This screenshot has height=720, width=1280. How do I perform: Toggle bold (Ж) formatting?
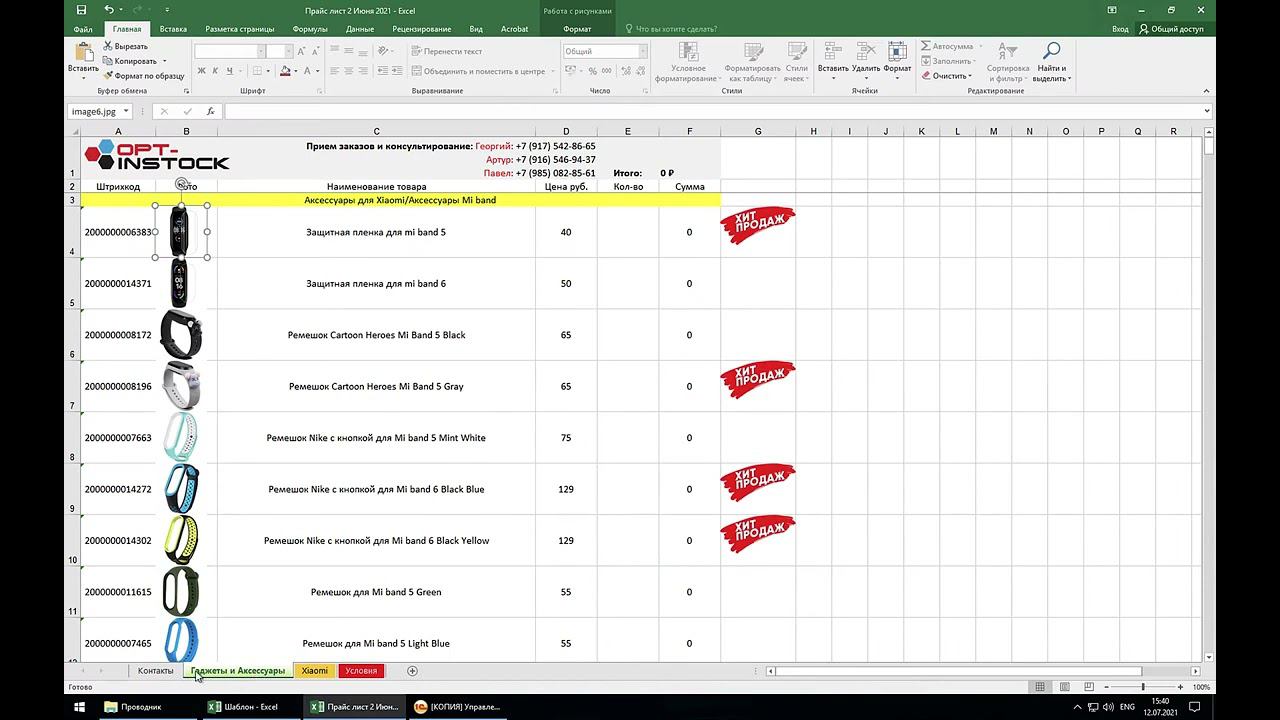pyautogui.click(x=201, y=71)
